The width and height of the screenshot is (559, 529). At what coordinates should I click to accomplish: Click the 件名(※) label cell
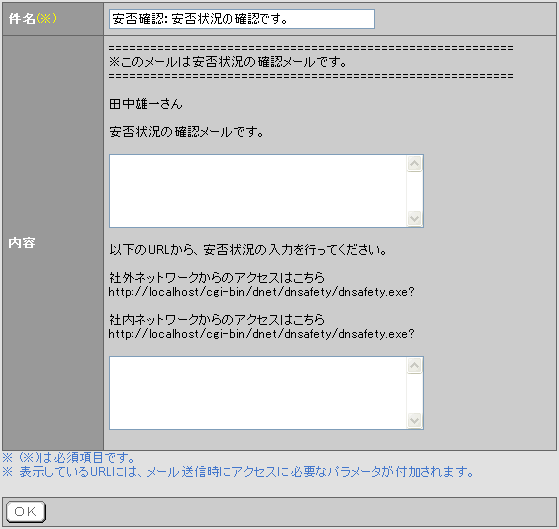coord(53,19)
